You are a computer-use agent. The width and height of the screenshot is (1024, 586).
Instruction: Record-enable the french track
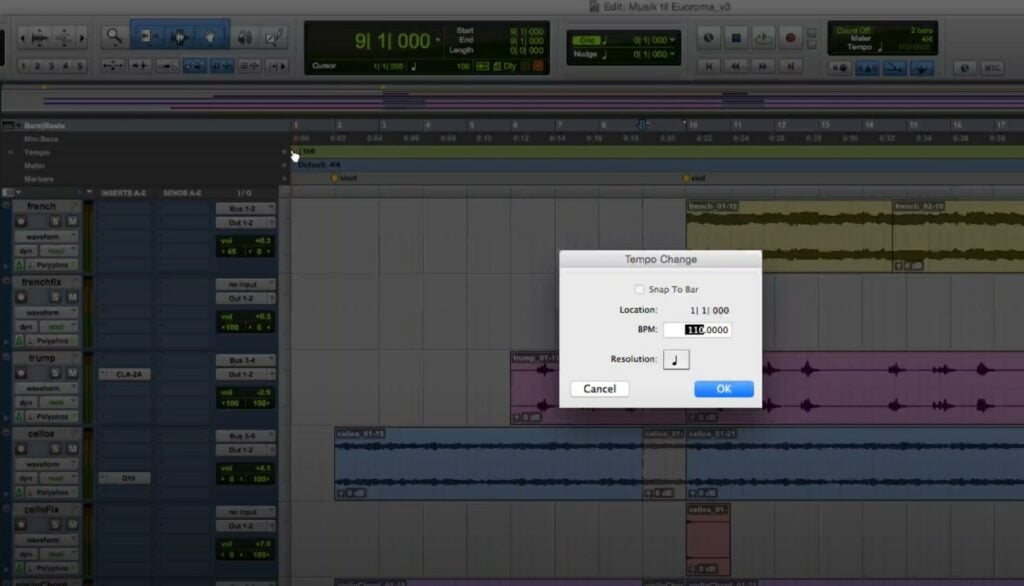(20, 222)
